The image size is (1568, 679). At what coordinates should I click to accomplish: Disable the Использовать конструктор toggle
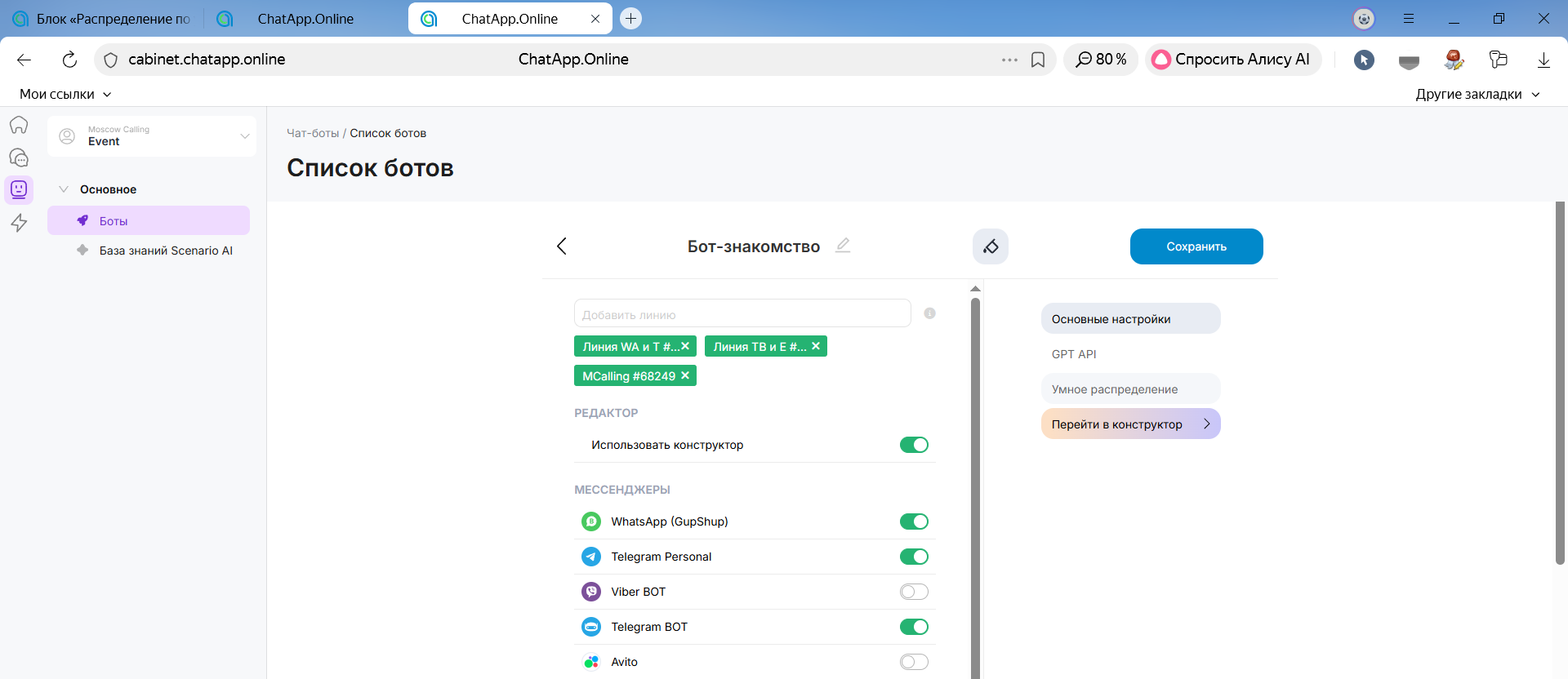click(914, 445)
